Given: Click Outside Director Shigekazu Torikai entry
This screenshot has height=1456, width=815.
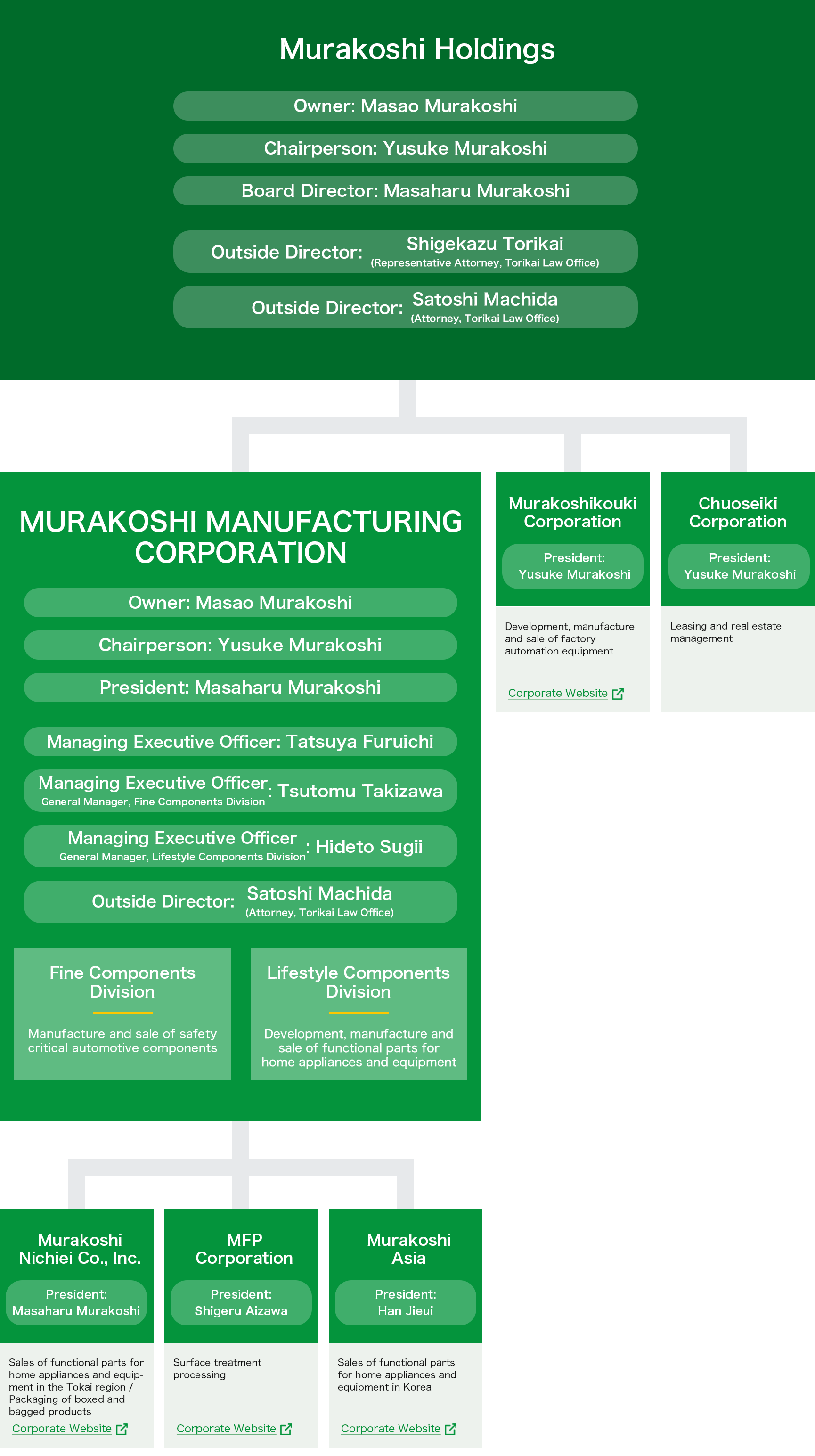Looking at the screenshot, I should [x=405, y=252].
